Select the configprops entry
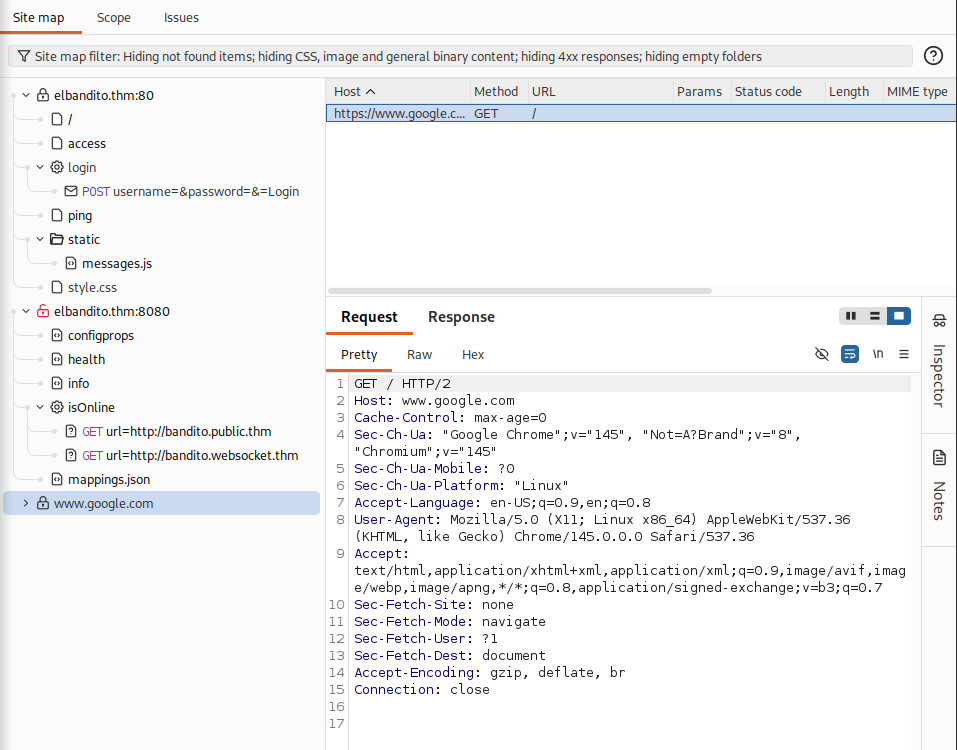 [101, 335]
